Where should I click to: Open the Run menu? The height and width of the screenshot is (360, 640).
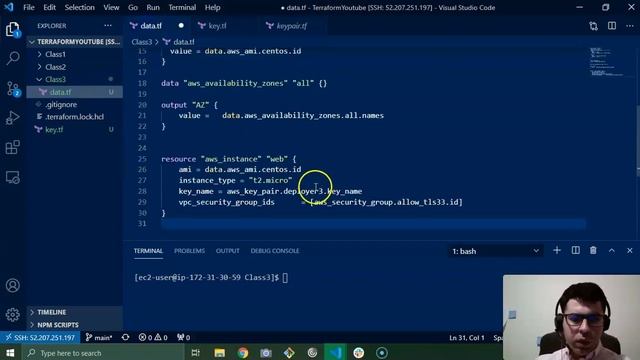(153, 8)
